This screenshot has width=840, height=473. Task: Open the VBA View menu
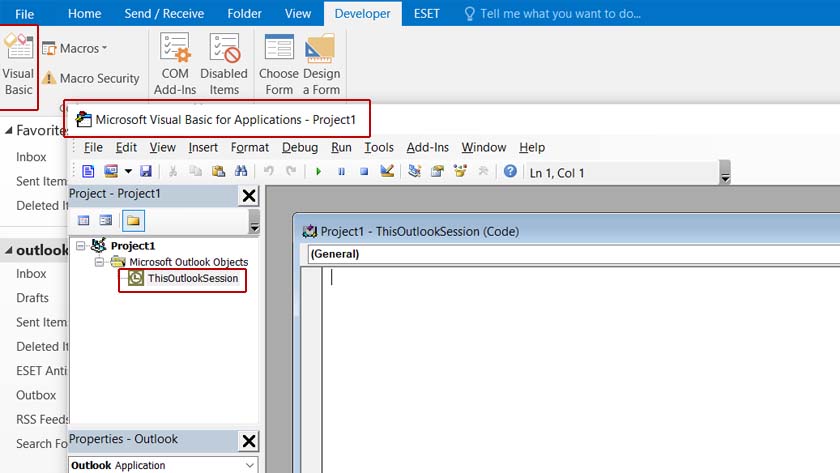(162, 147)
